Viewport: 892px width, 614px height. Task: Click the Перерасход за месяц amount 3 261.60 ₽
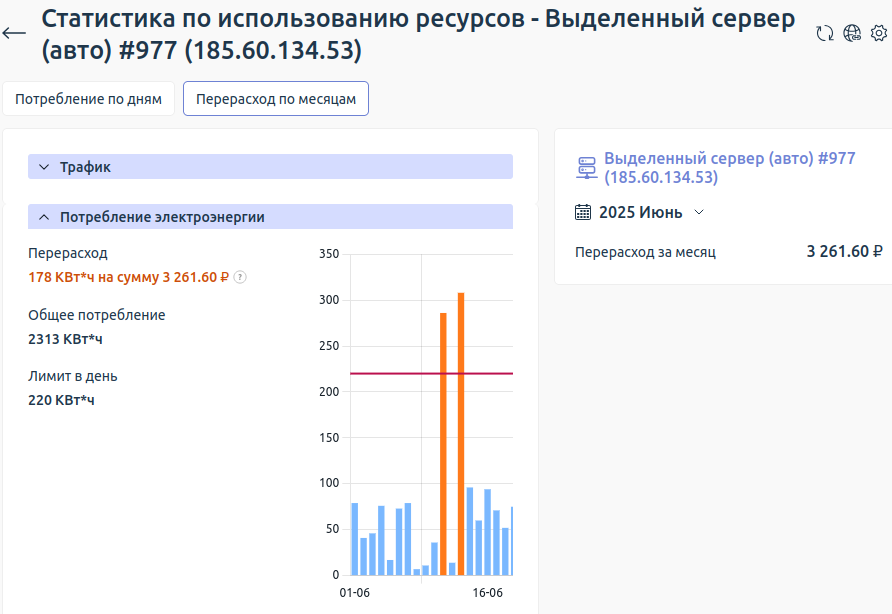845,252
